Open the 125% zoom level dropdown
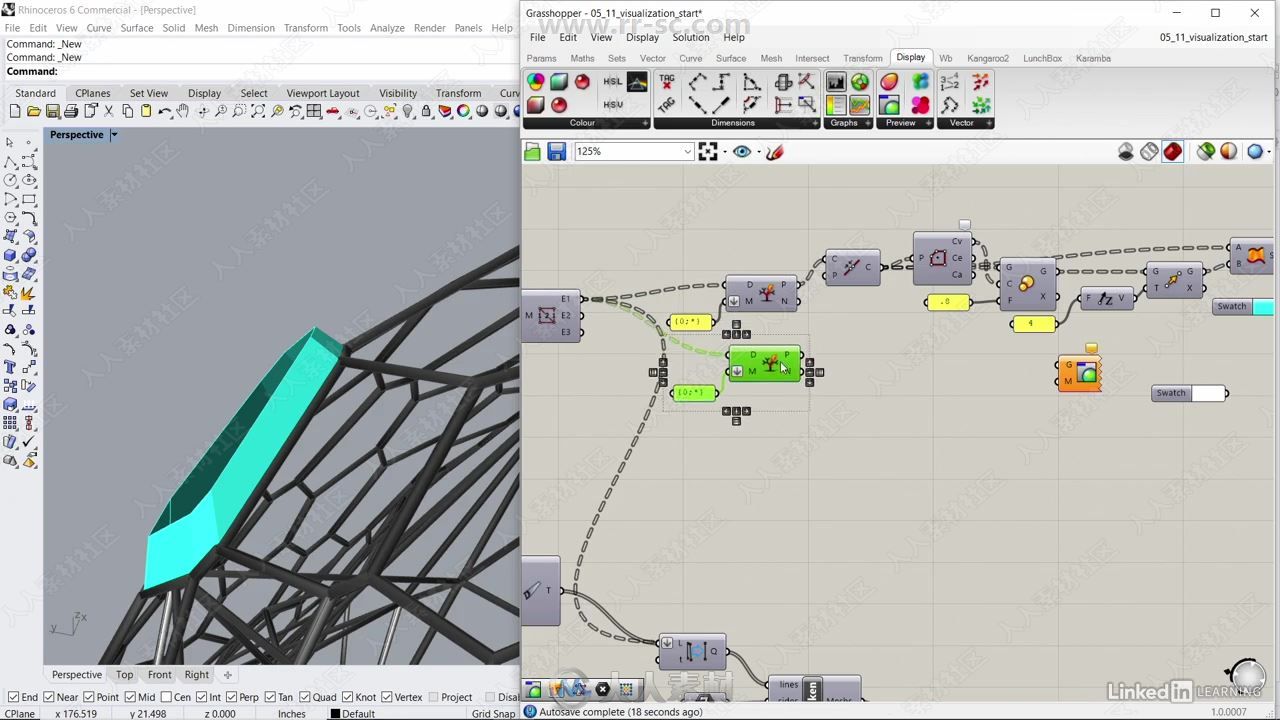 (x=688, y=151)
